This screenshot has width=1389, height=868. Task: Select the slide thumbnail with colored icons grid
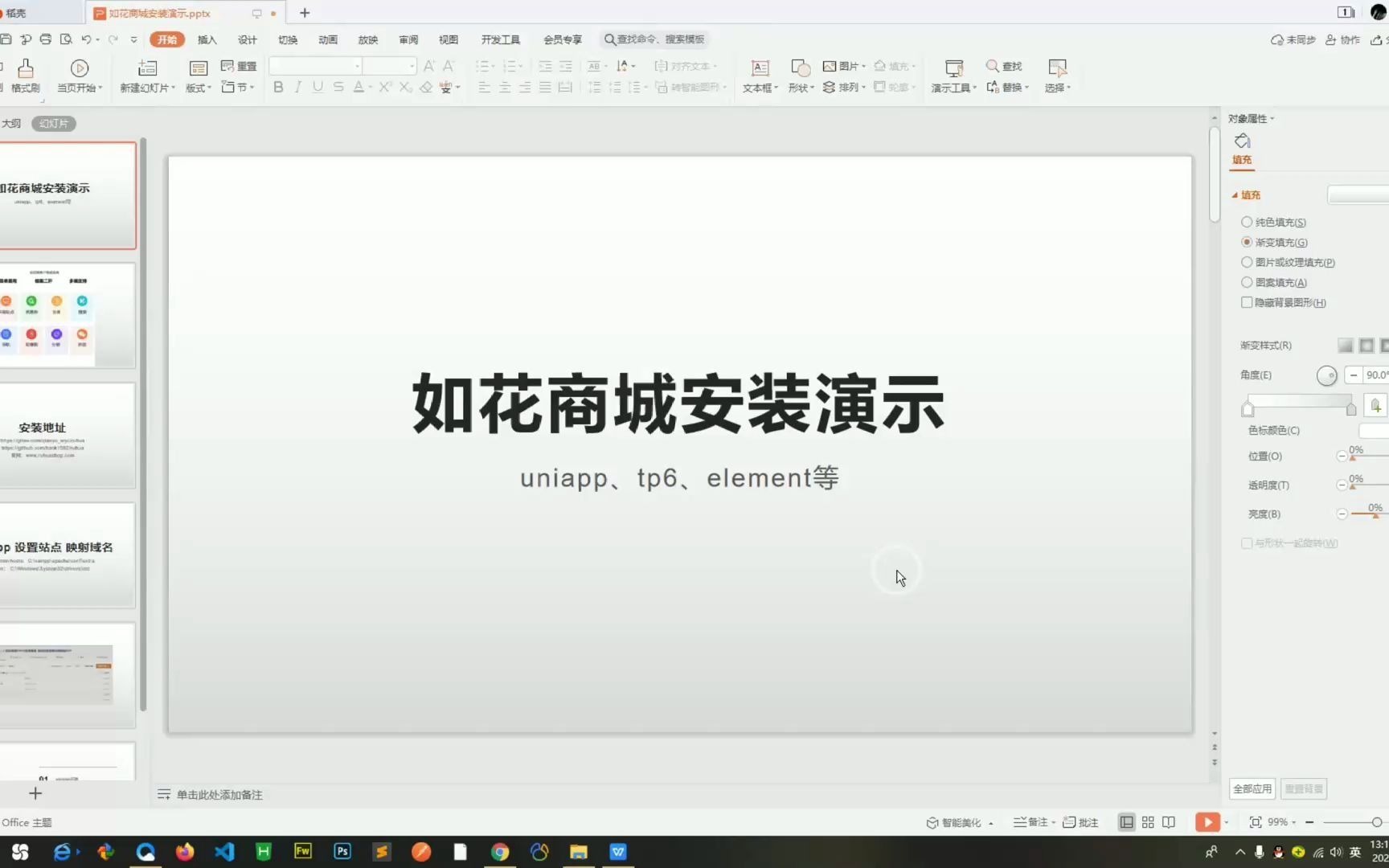coord(68,315)
